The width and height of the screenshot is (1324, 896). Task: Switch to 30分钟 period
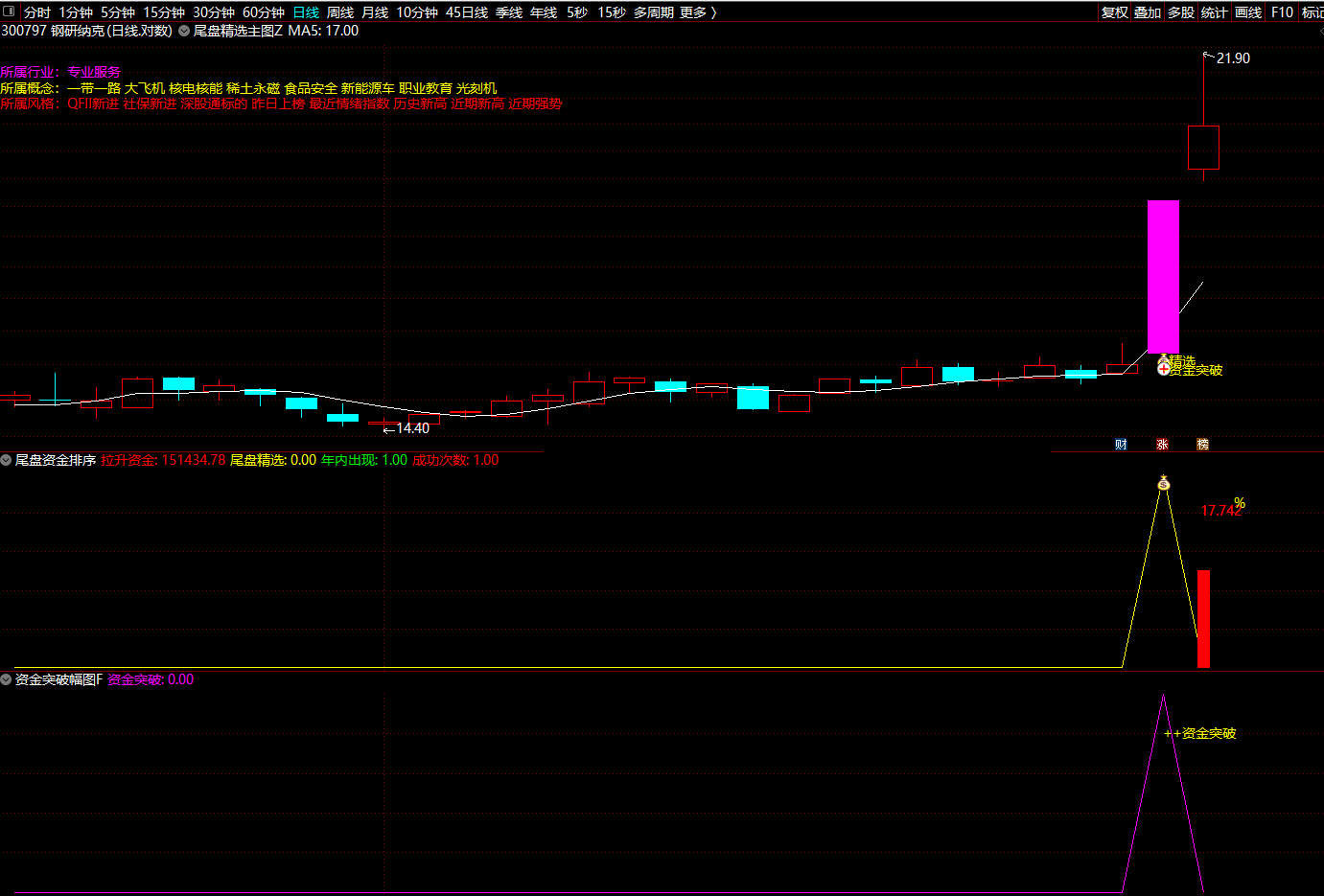214,12
